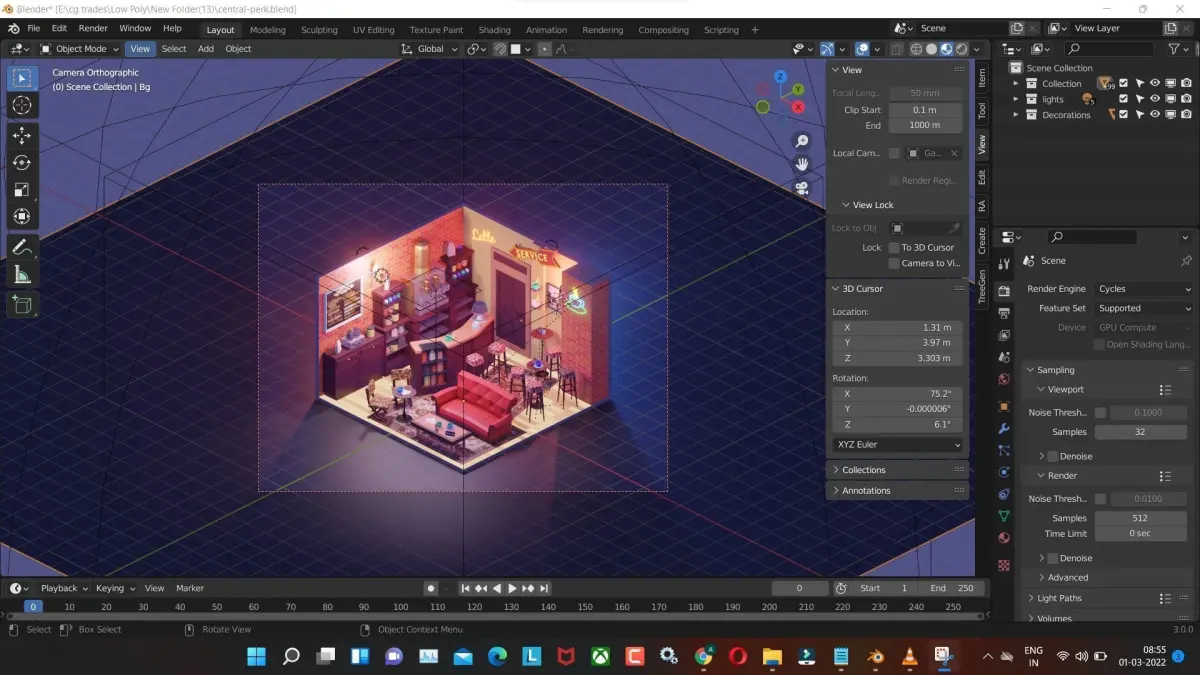Open the Tool sidebar tab
1200x675 pixels.
coord(982,110)
